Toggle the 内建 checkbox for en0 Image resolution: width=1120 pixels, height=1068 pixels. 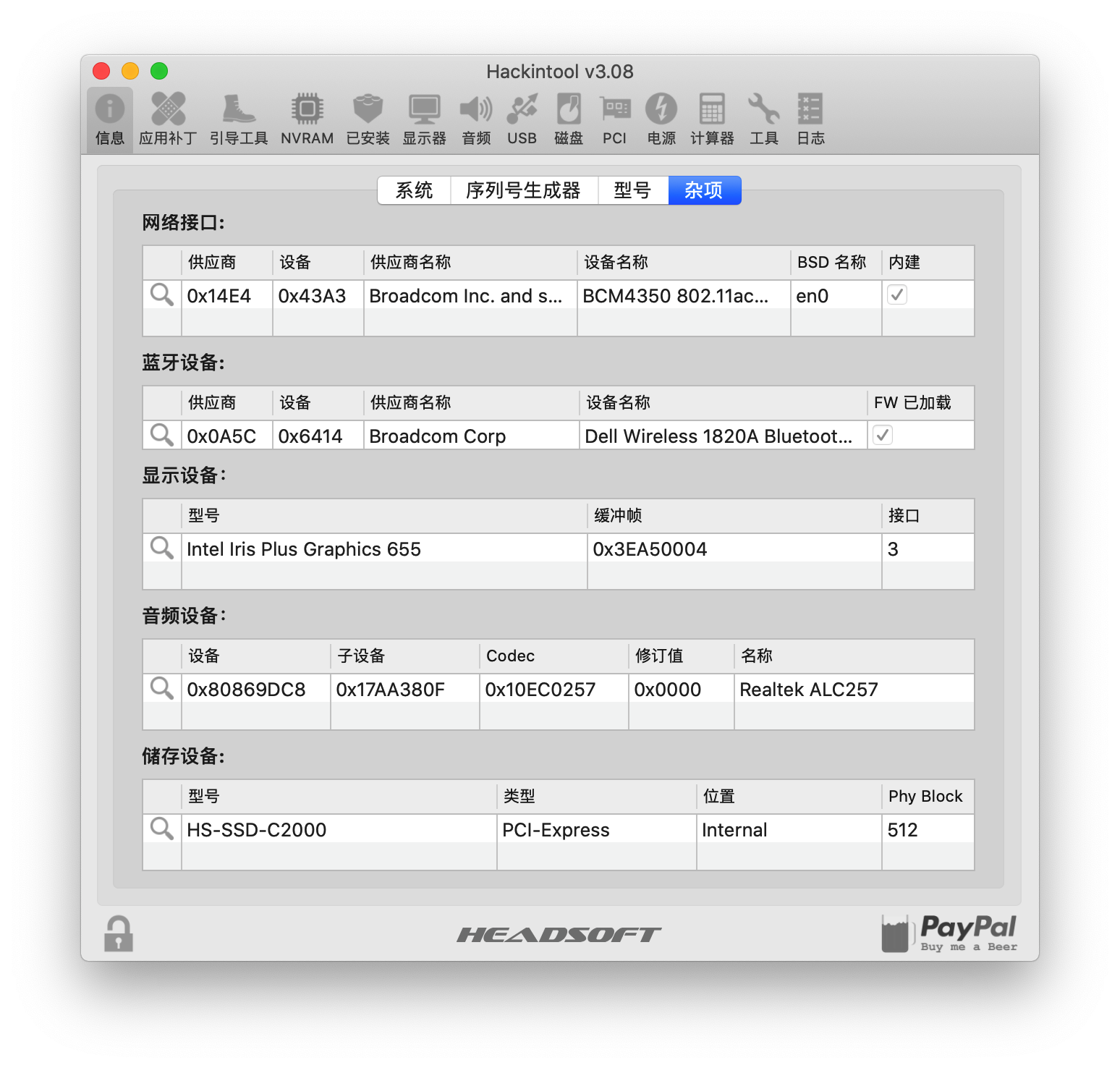[x=897, y=294]
